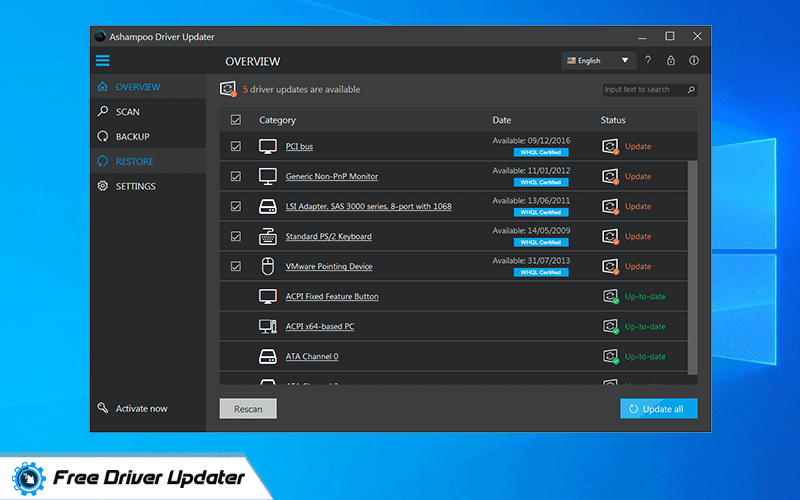The height and width of the screenshot is (500, 800).
Task: Open the SCAN section
Action: coord(148,112)
